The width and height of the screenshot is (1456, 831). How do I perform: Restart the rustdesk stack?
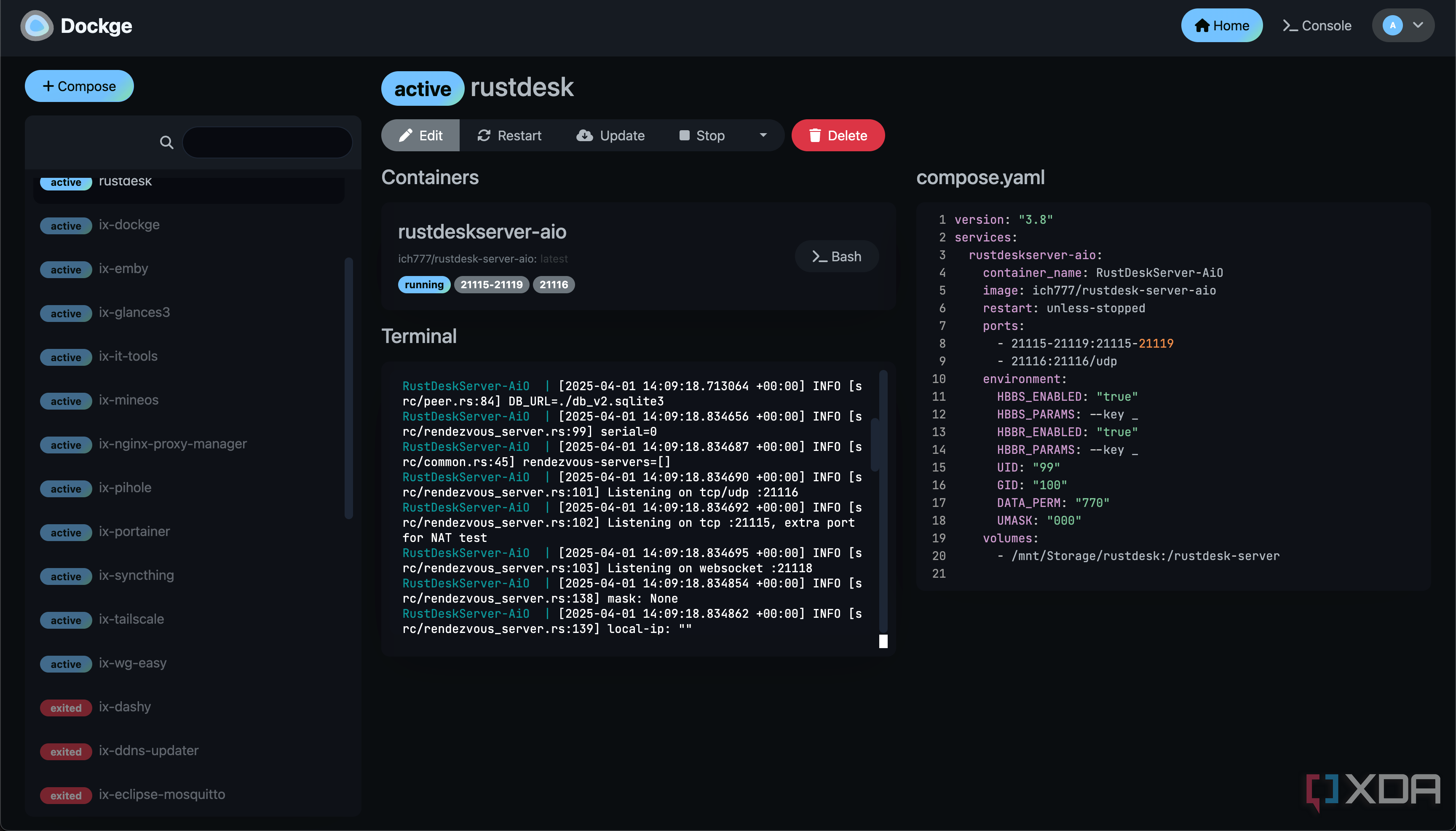509,135
